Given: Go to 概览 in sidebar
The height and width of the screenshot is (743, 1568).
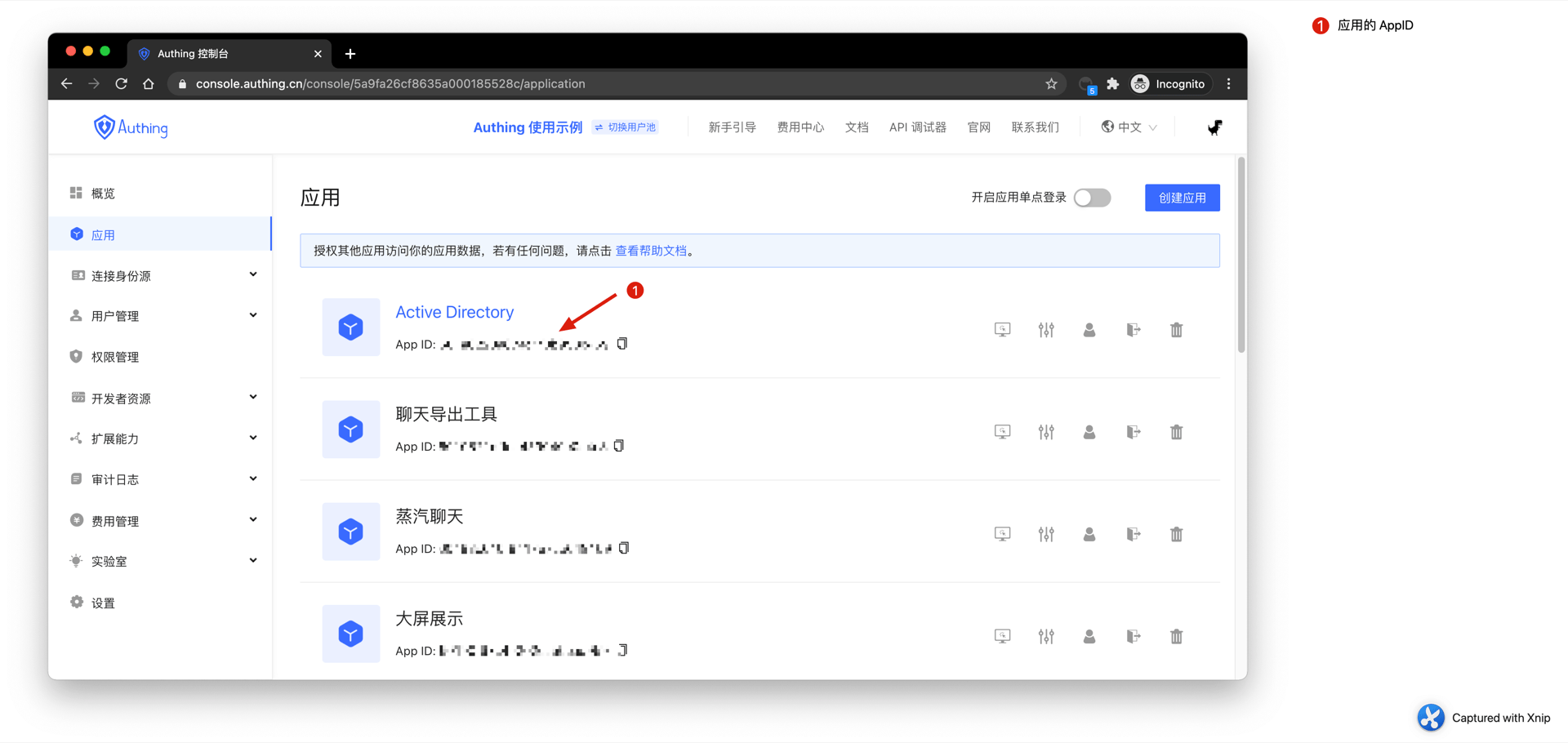Looking at the screenshot, I should tap(103, 194).
